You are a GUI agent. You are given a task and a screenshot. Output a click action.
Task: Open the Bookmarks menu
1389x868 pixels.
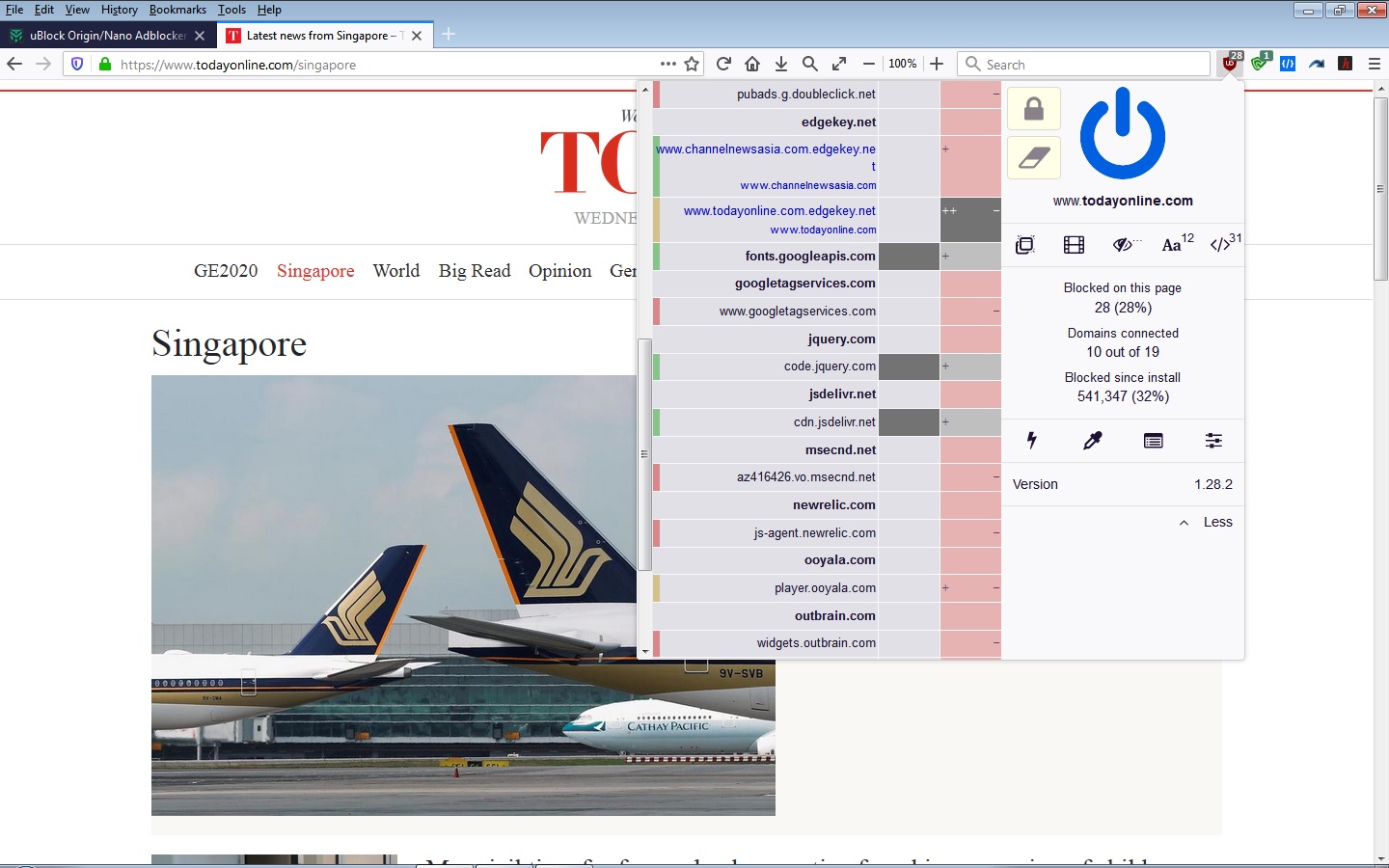177,10
